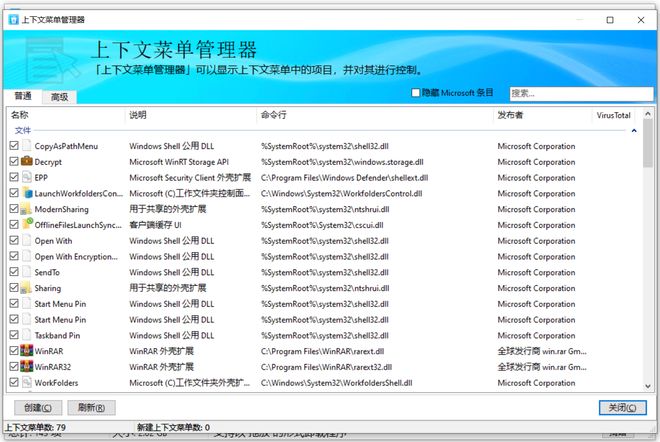Click the CopyAsPathMenu blank file icon
The image size is (660, 442).
pyautogui.click(x=27, y=146)
